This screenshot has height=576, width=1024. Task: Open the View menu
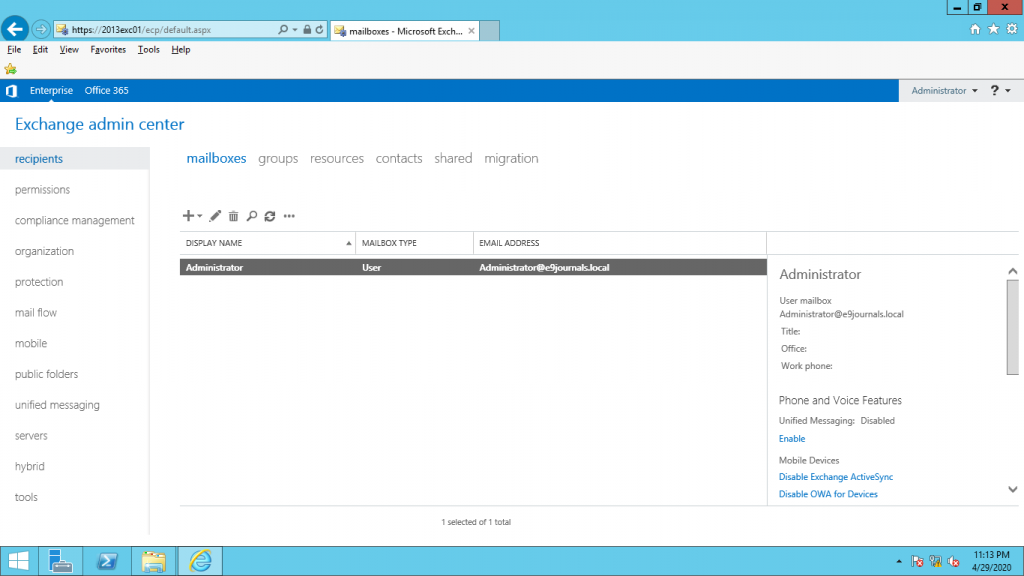coord(69,50)
